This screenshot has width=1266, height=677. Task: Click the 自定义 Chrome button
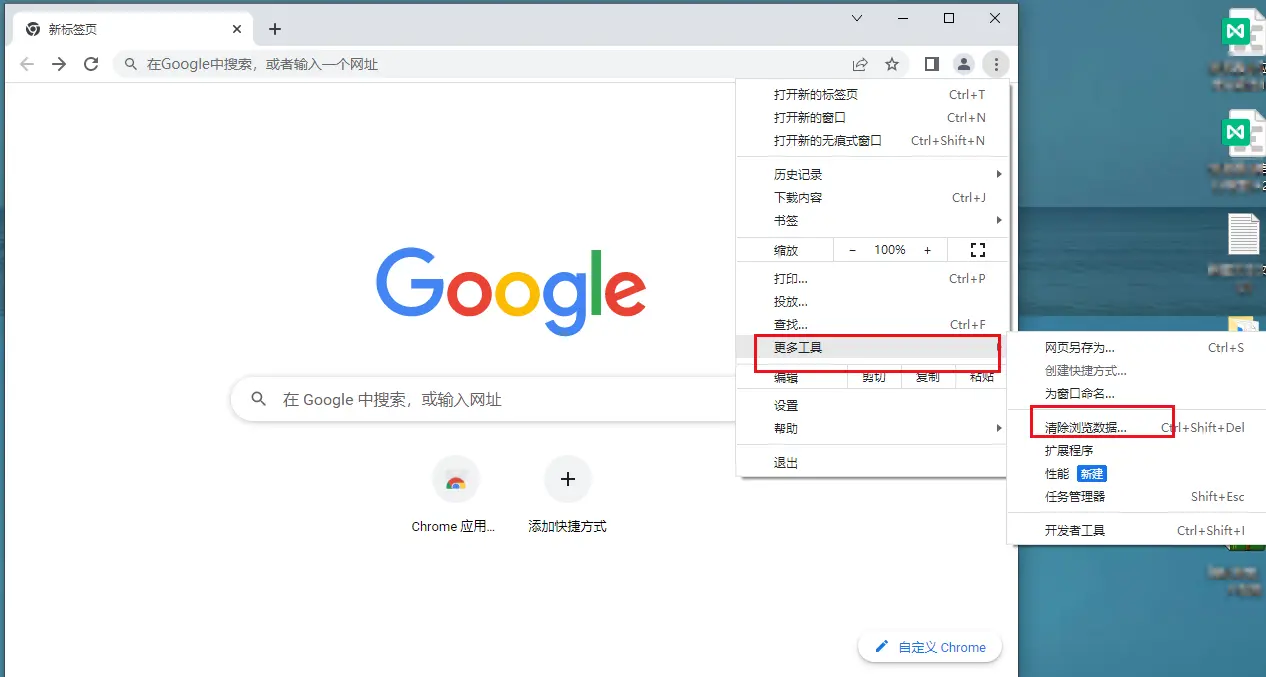point(930,646)
